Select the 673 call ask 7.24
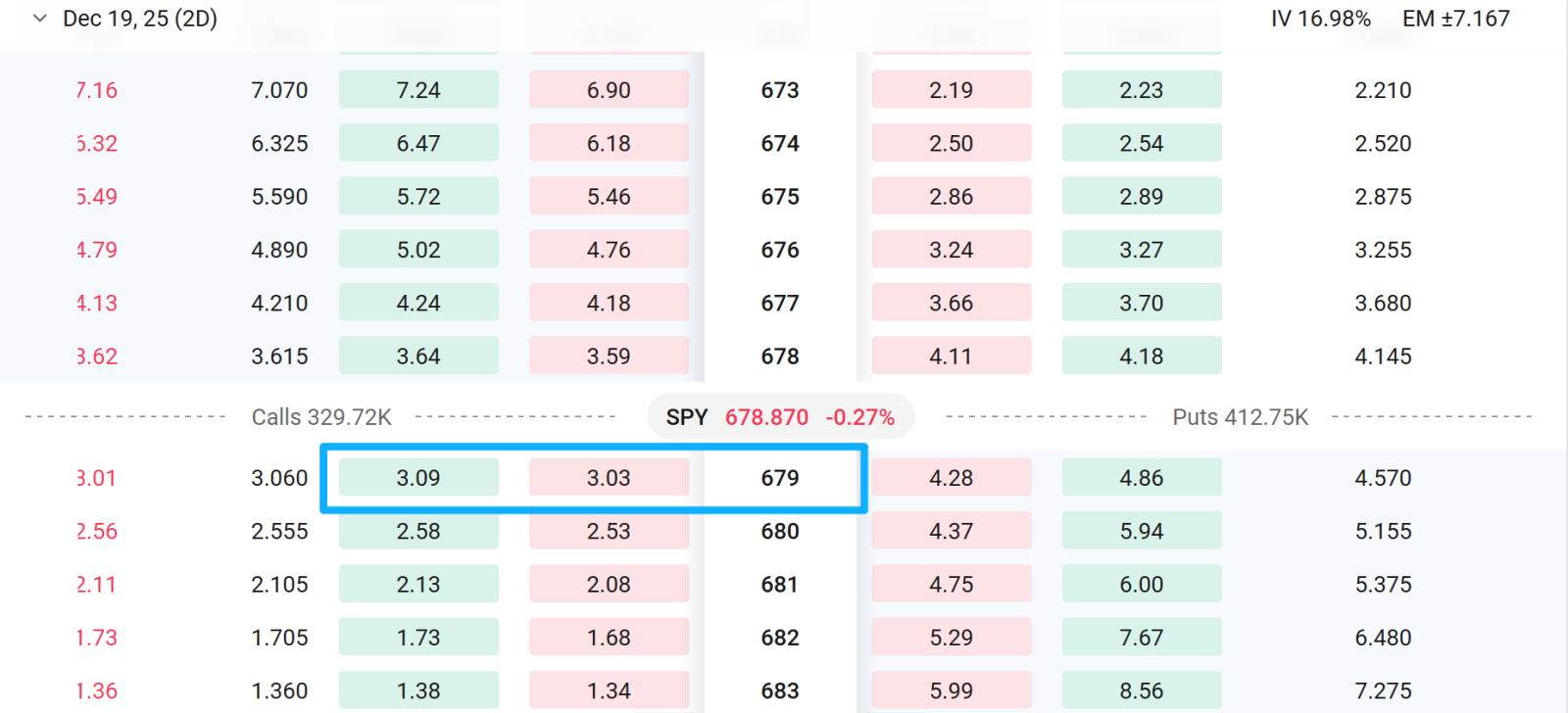Screen dimensions: 1568x713 click(418, 90)
